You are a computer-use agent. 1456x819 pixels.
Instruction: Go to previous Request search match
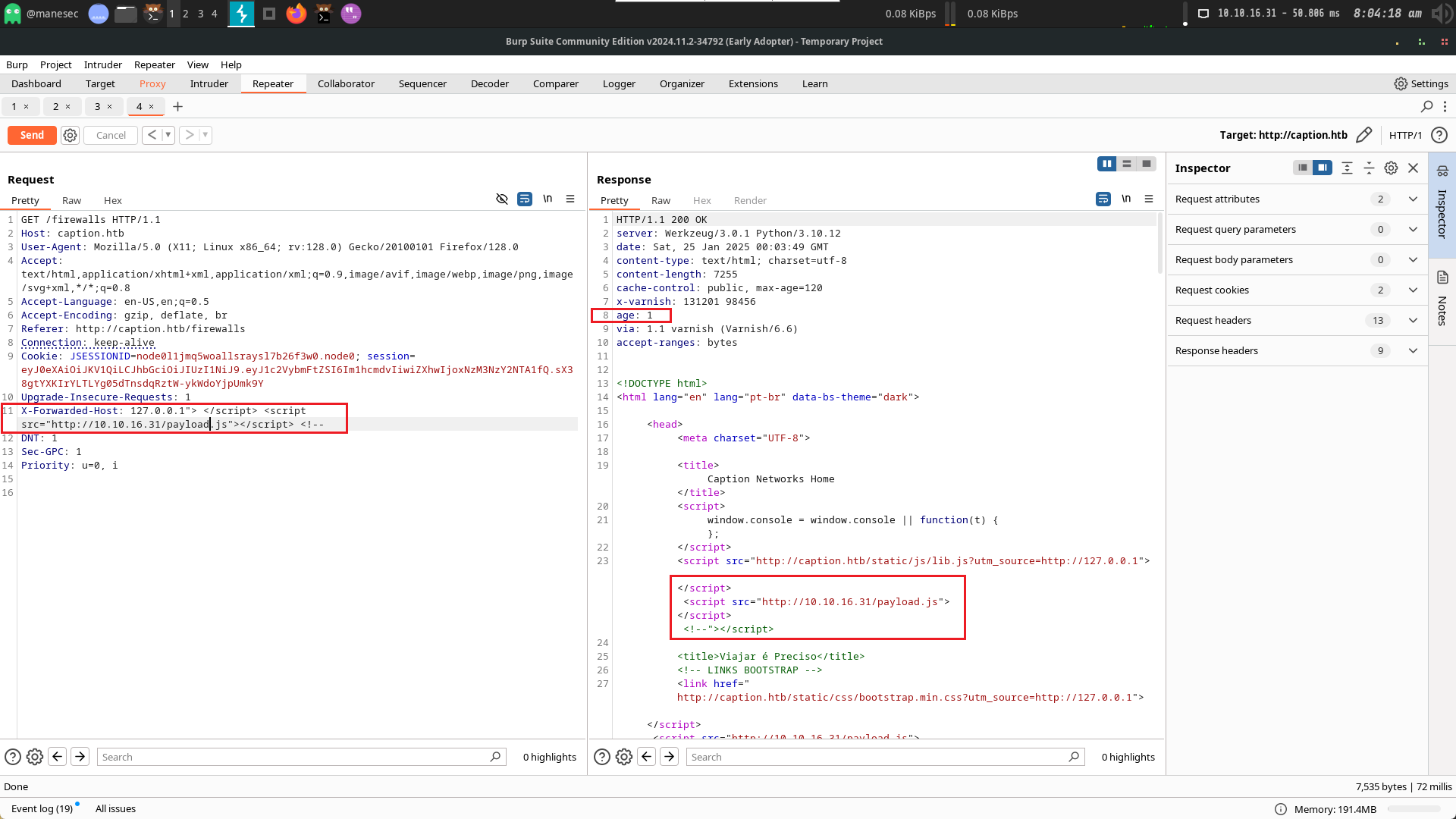click(x=58, y=757)
